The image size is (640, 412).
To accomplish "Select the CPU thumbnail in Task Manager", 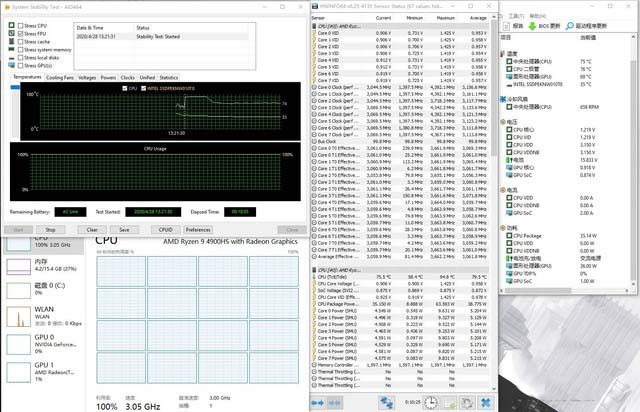I will [x=19, y=243].
